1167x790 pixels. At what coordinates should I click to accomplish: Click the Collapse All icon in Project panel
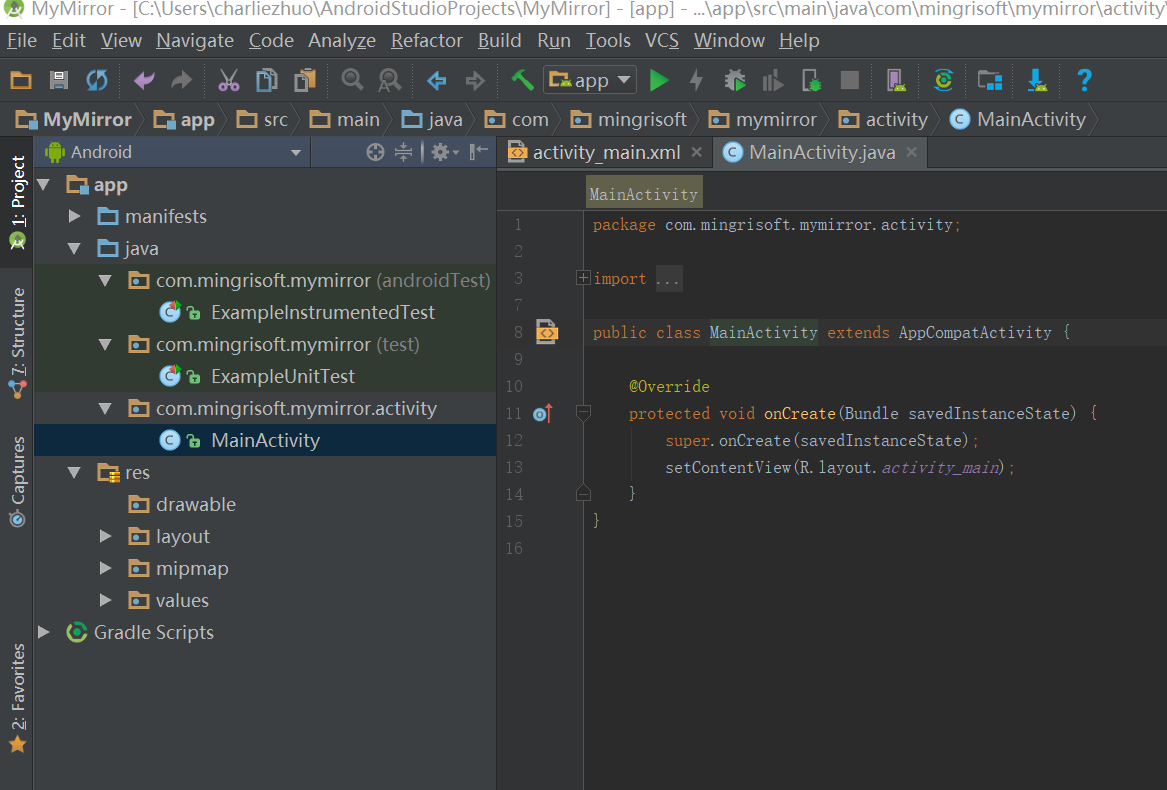[x=403, y=152]
